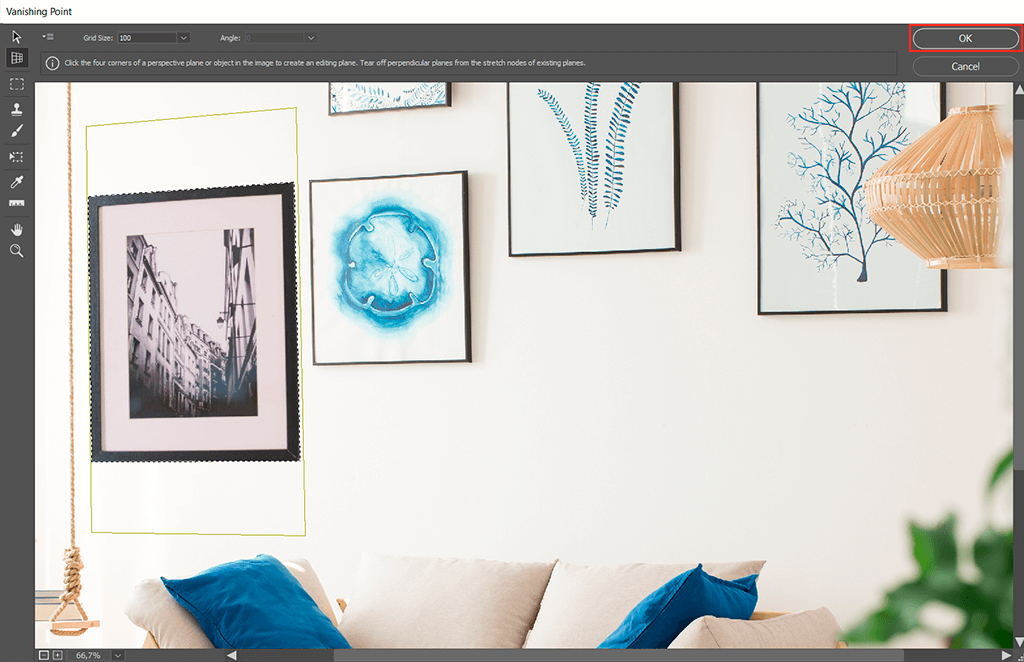1024x662 pixels.
Task: Click the horizontal scrollbar left arrow
Action: point(232,655)
